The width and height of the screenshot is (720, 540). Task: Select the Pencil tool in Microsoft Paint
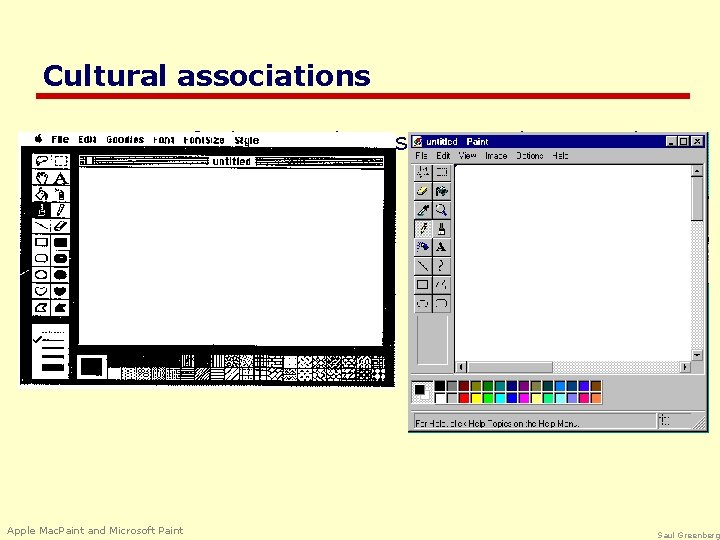click(422, 228)
